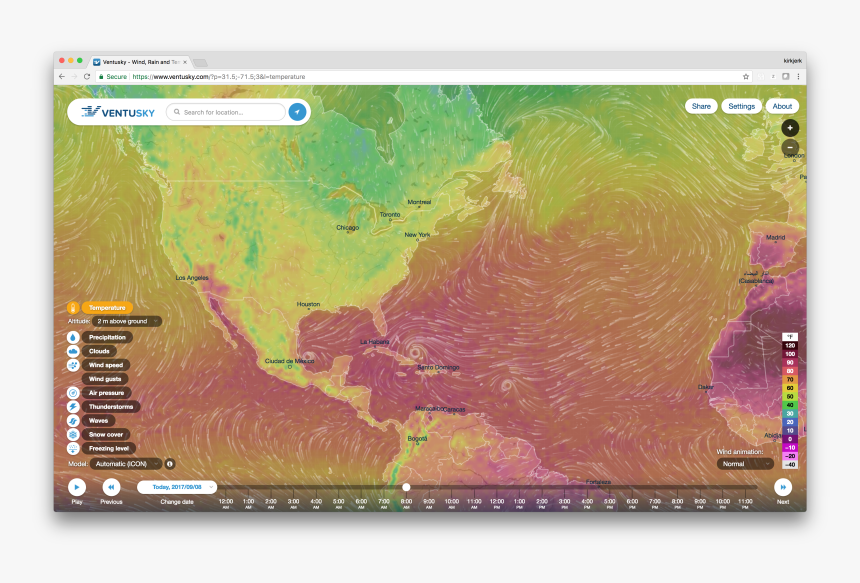The width and height of the screenshot is (860, 583).
Task: Click the Madrid city label
Action: [775, 237]
